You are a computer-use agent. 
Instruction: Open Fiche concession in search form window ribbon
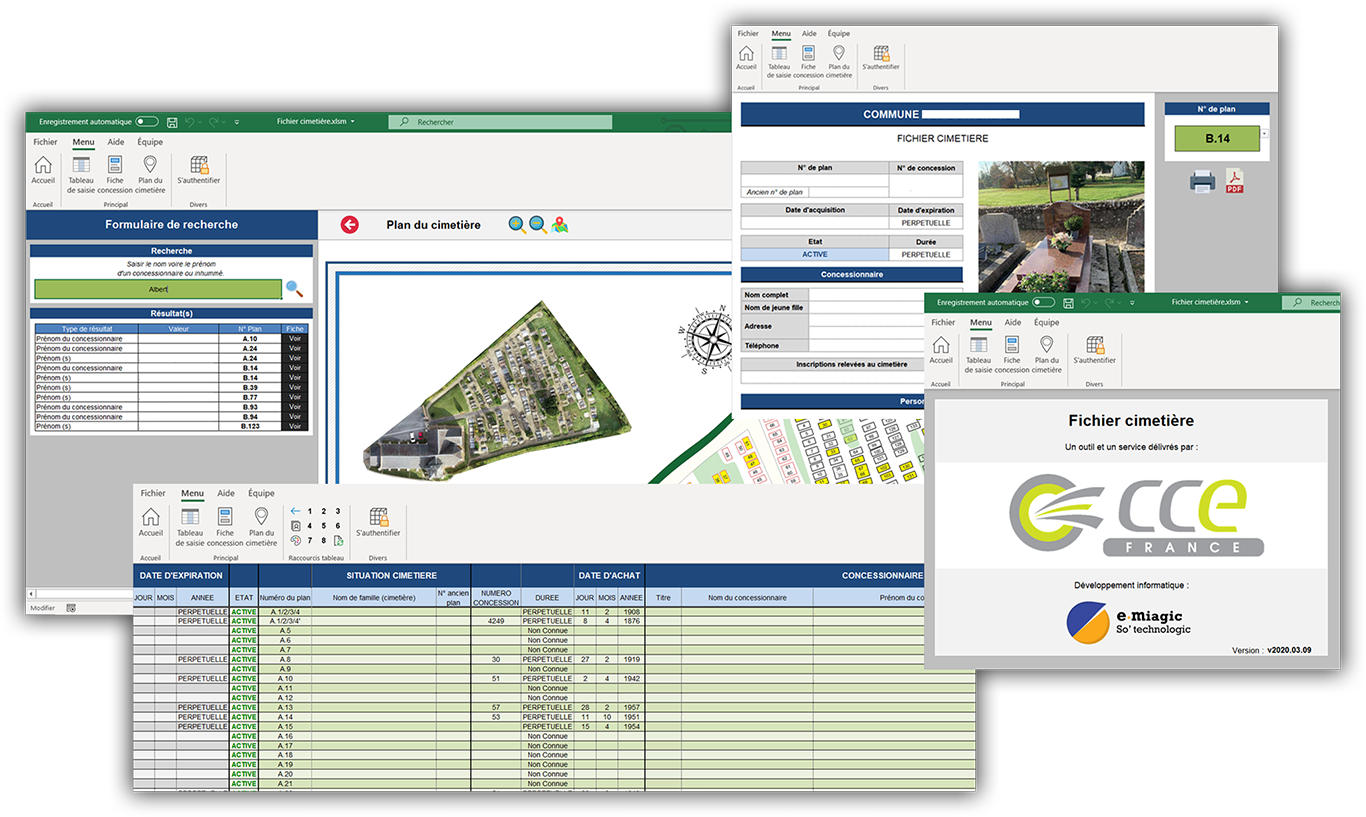click(x=115, y=175)
